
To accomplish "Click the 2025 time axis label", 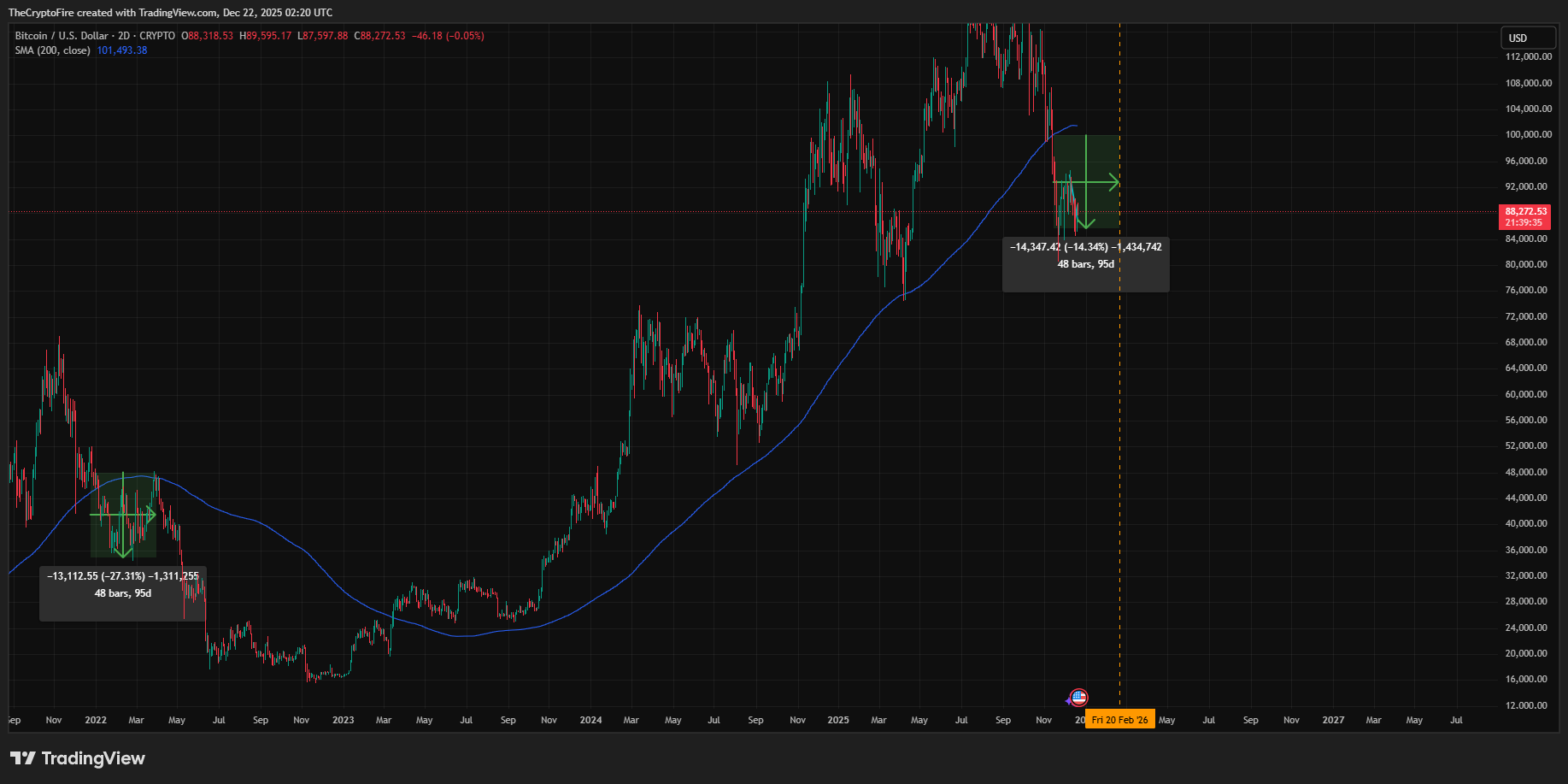I will [x=838, y=720].
